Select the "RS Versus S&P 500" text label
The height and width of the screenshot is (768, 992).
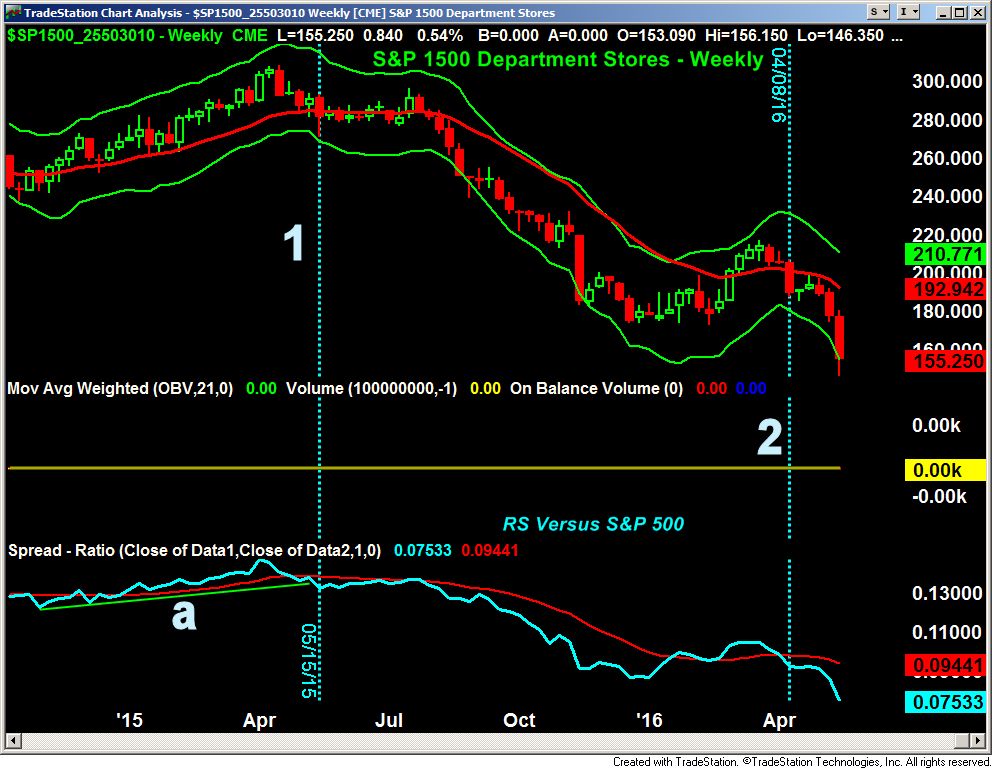593,524
